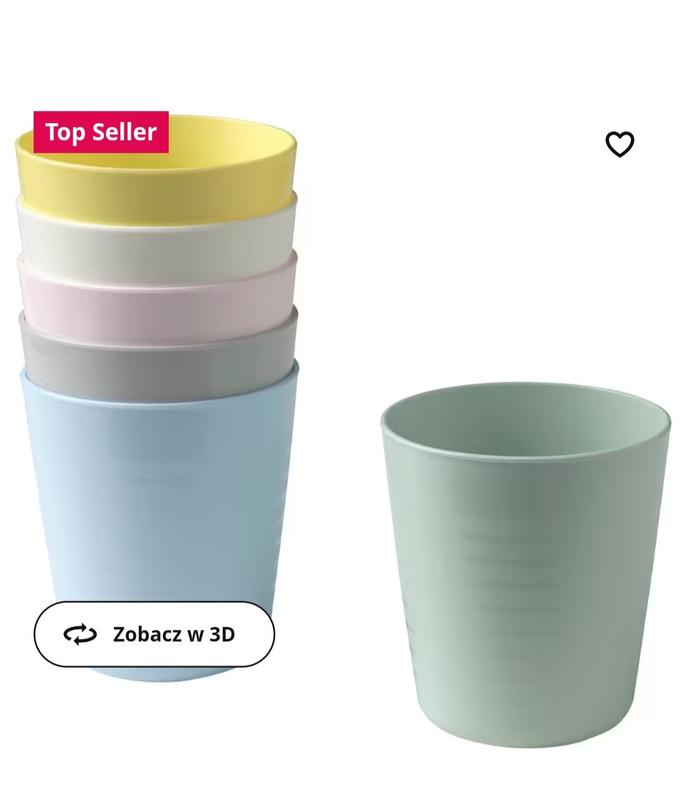Screen dimensions: 685x800
Task: Click the 'Zobacz w 3D' text label
Action: [x=174, y=634]
